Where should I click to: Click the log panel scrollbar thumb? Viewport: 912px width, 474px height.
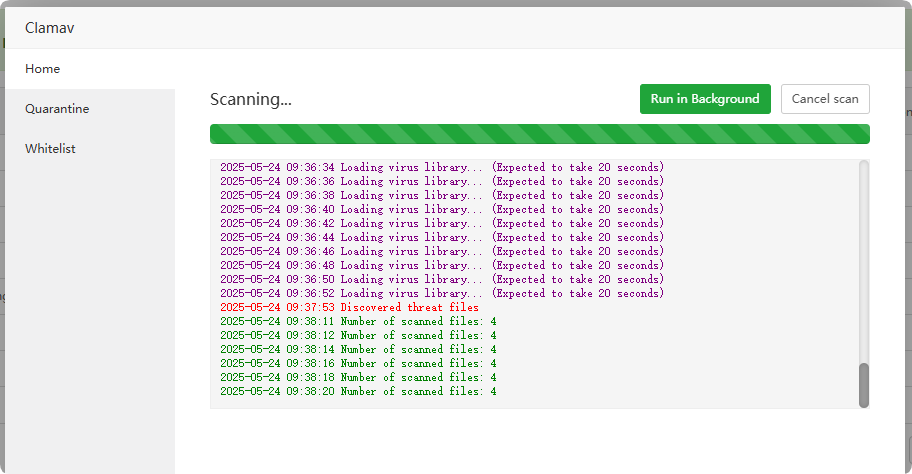coord(864,385)
